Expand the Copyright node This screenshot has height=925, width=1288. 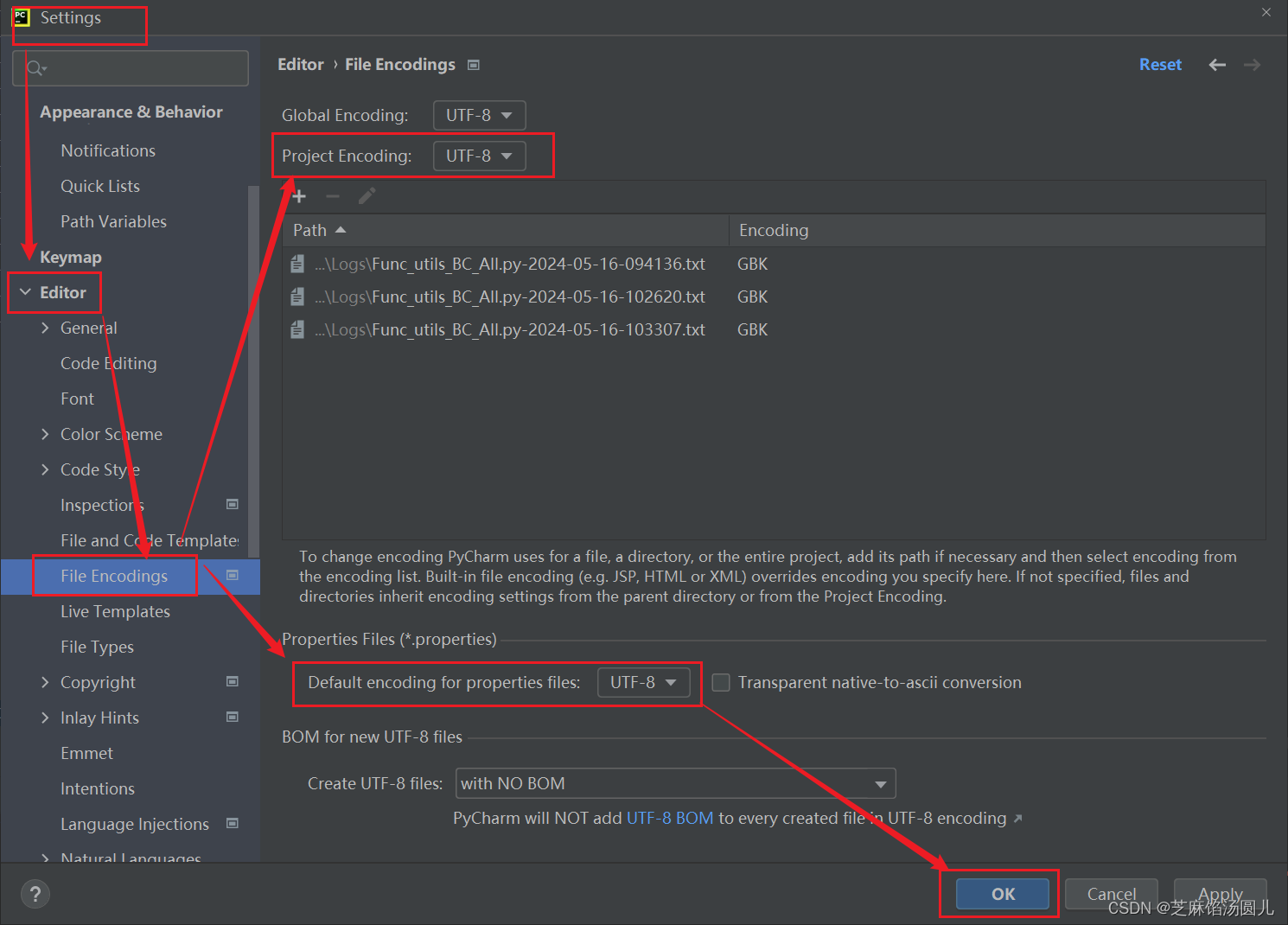point(45,682)
